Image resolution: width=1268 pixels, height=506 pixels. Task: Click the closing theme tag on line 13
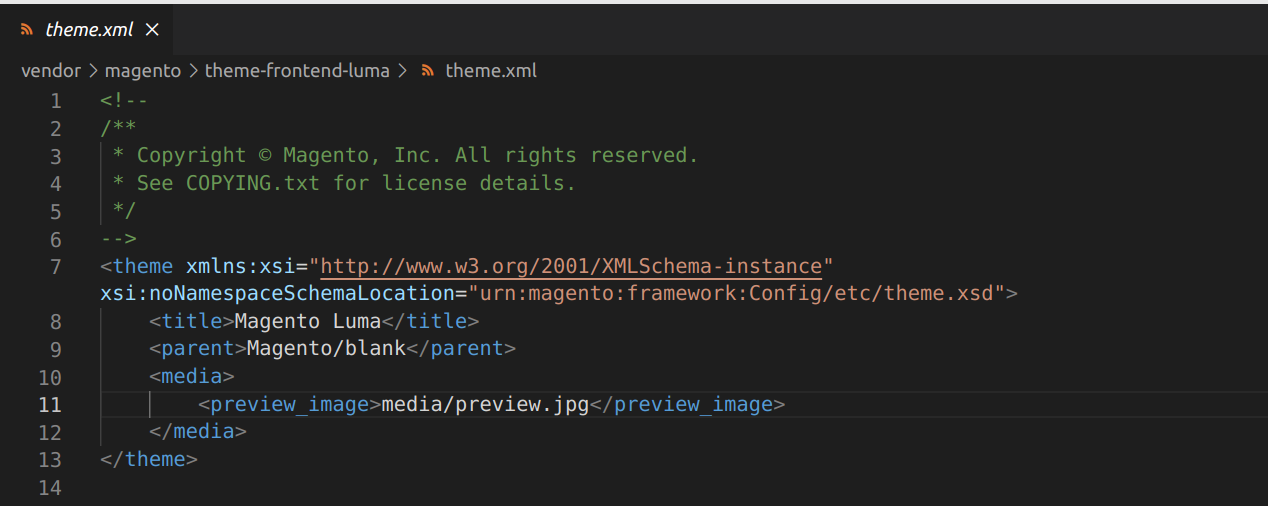point(149,460)
